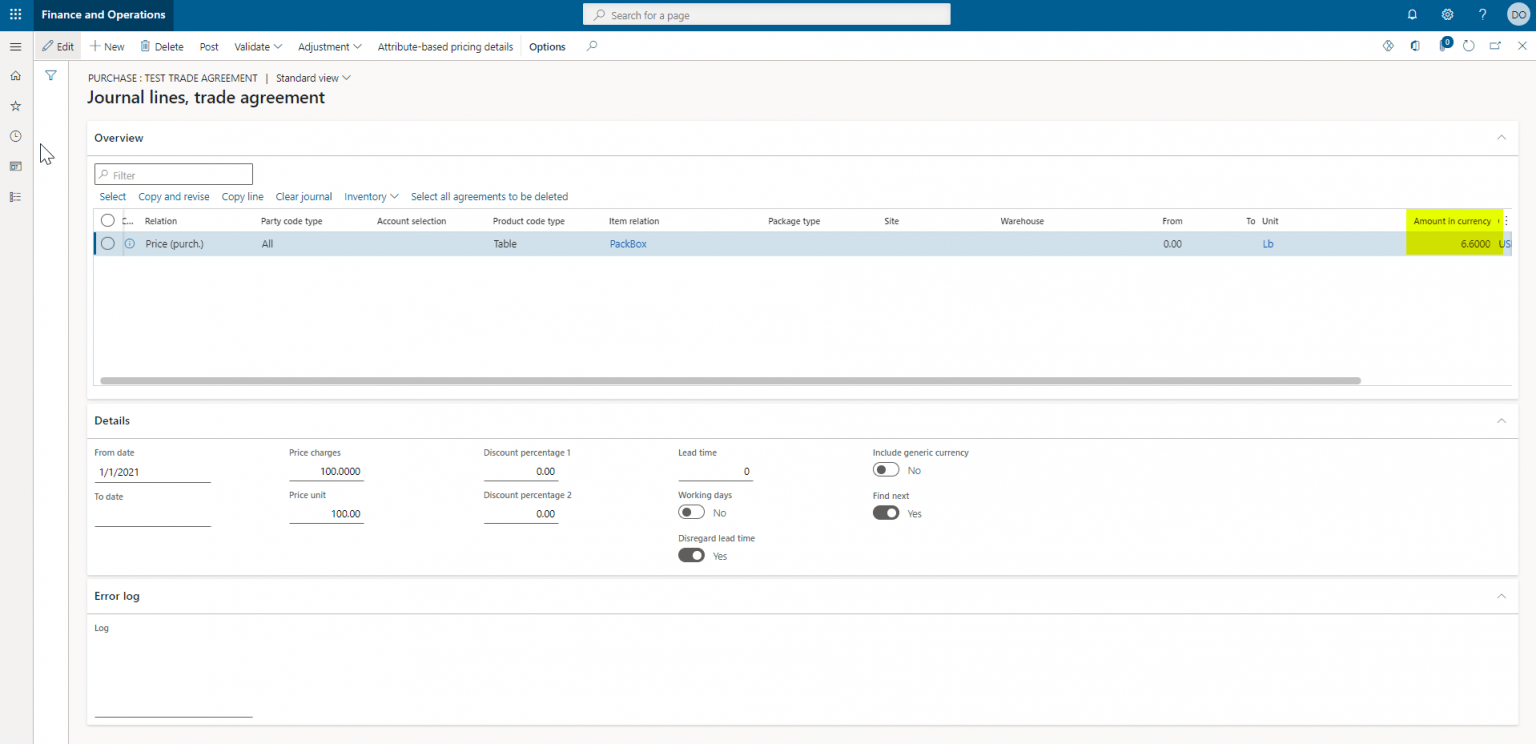Expand the Adjustment dropdown
The image size is (1536, 744).
pyautogui.click(x=329, y=46)
